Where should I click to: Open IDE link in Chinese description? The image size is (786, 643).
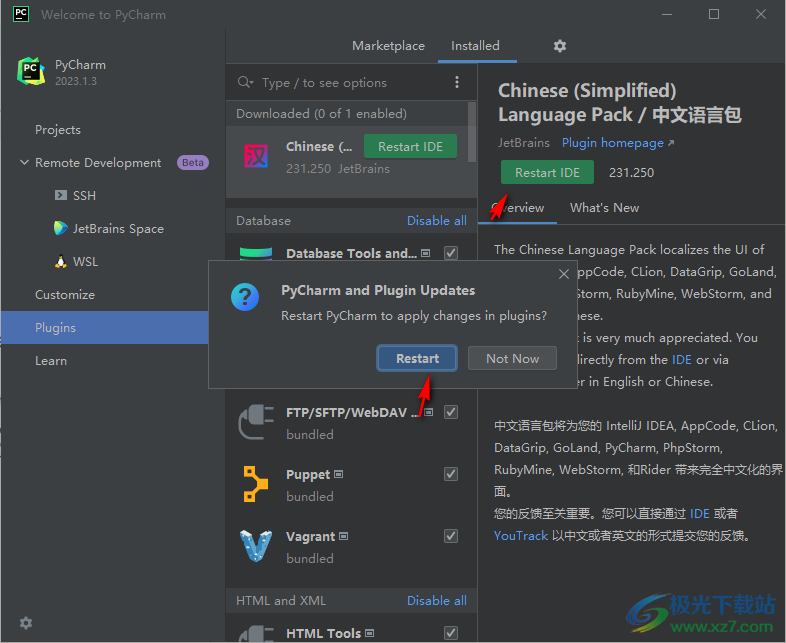[700, 514]
